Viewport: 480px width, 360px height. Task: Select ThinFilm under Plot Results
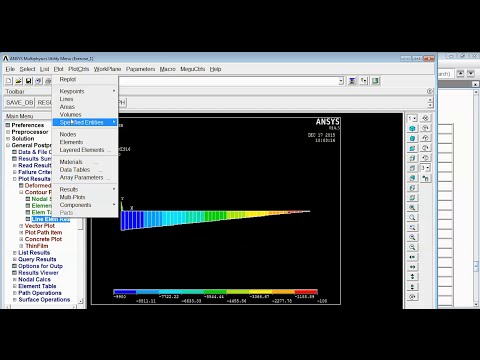pyautogui.click(x=37, y=246)
